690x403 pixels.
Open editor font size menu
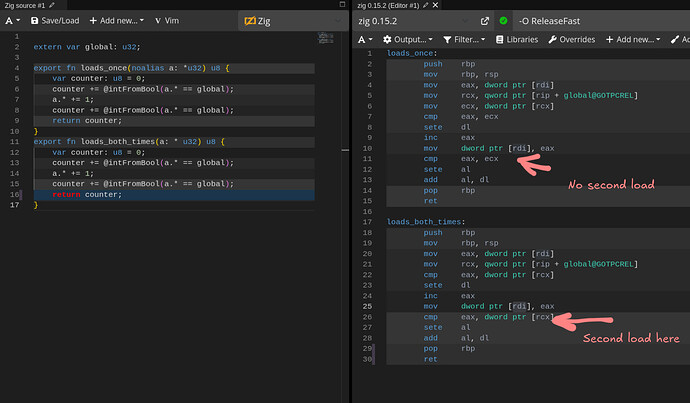pos(11,20)
